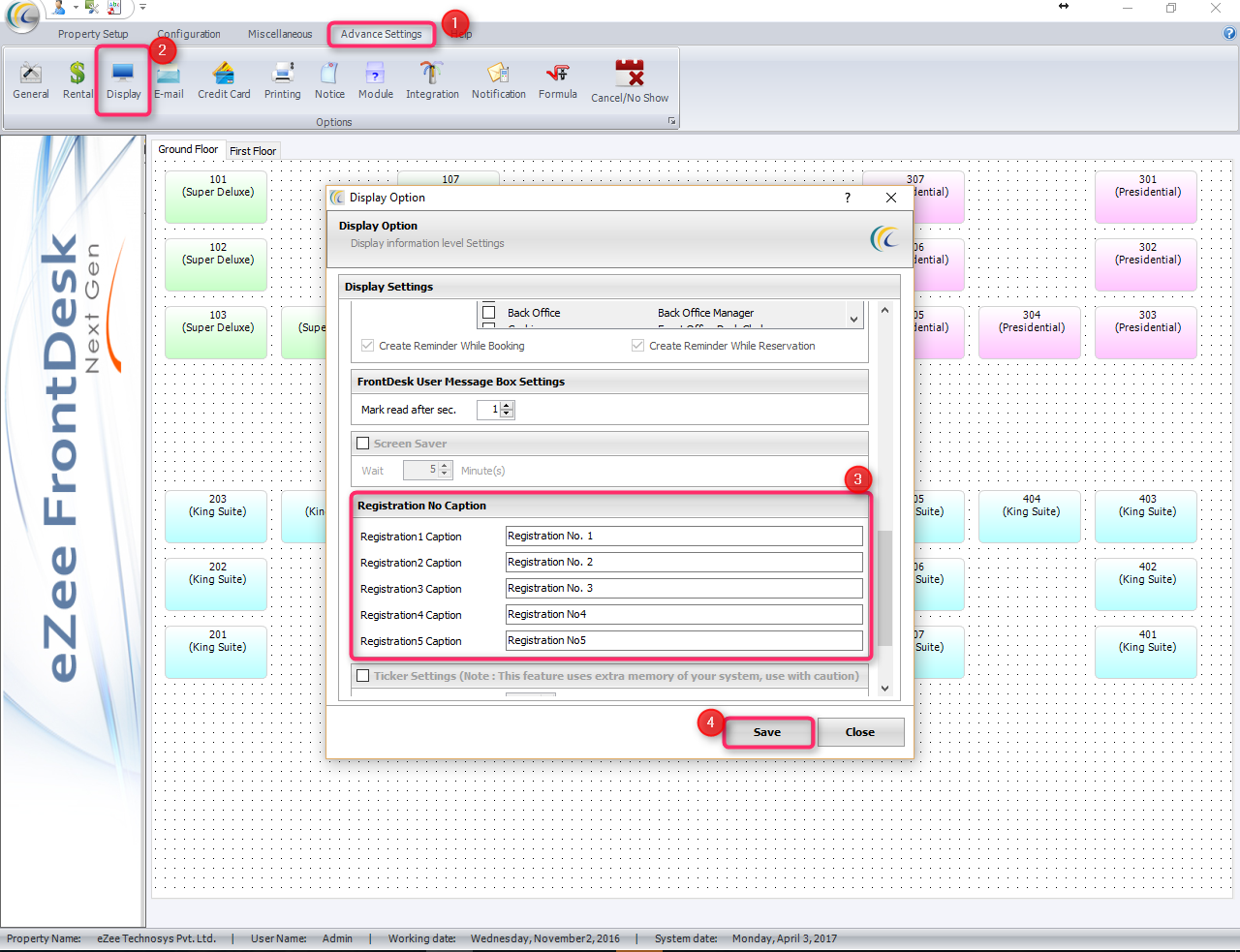Select room 302 Presidential
This screenshot has height=952, width=1240.
click(x=1146, y=265)
